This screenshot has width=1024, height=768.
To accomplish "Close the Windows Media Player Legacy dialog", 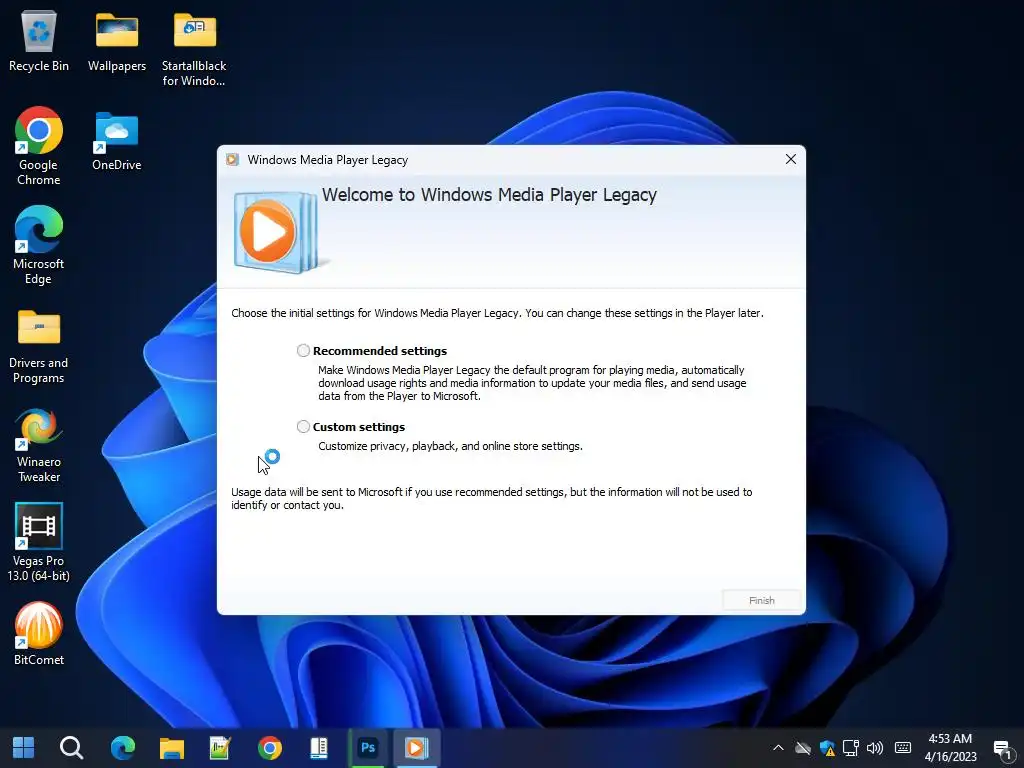I will (790, 159).
